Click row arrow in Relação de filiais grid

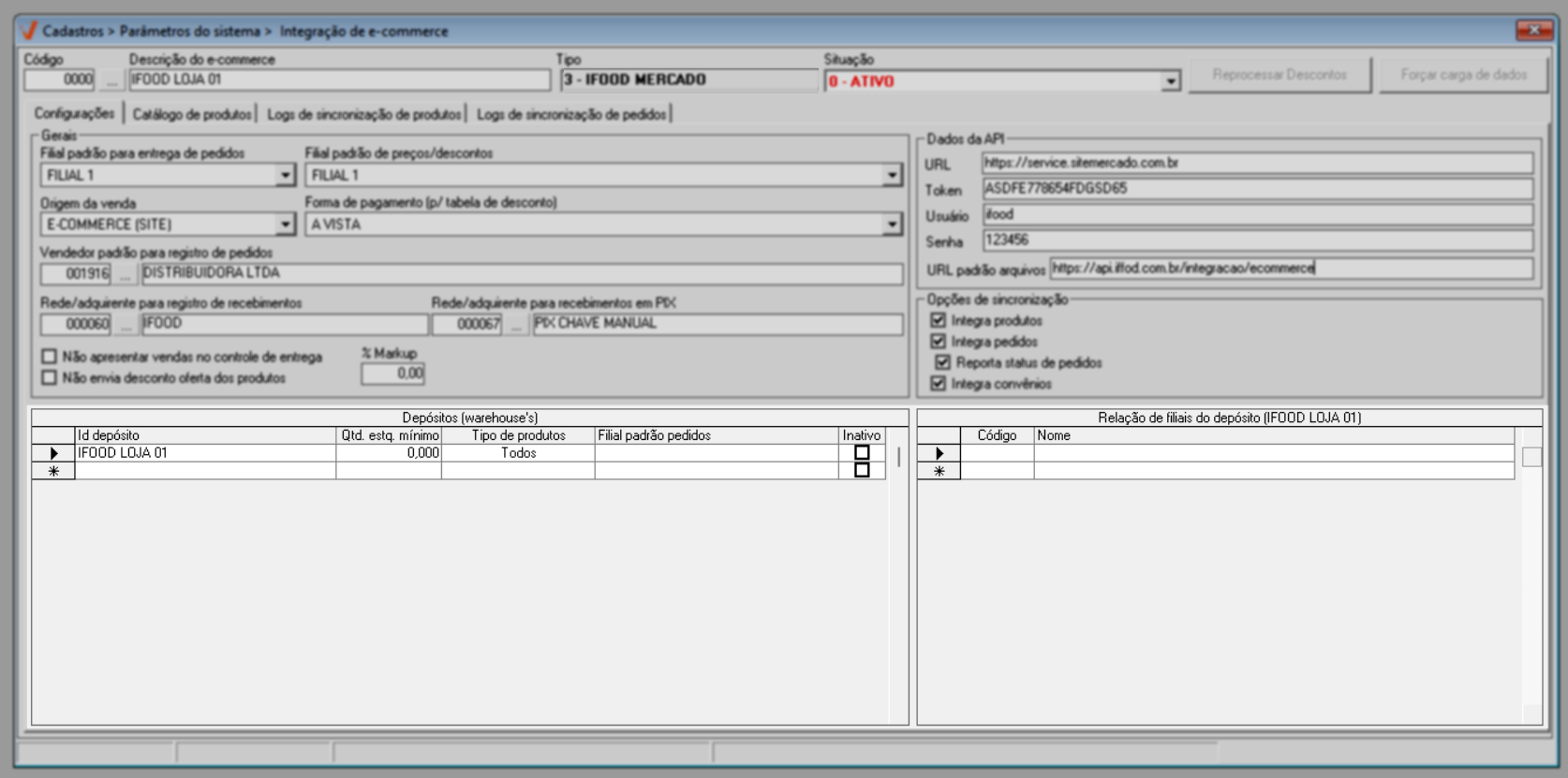(x=939, y=453)
